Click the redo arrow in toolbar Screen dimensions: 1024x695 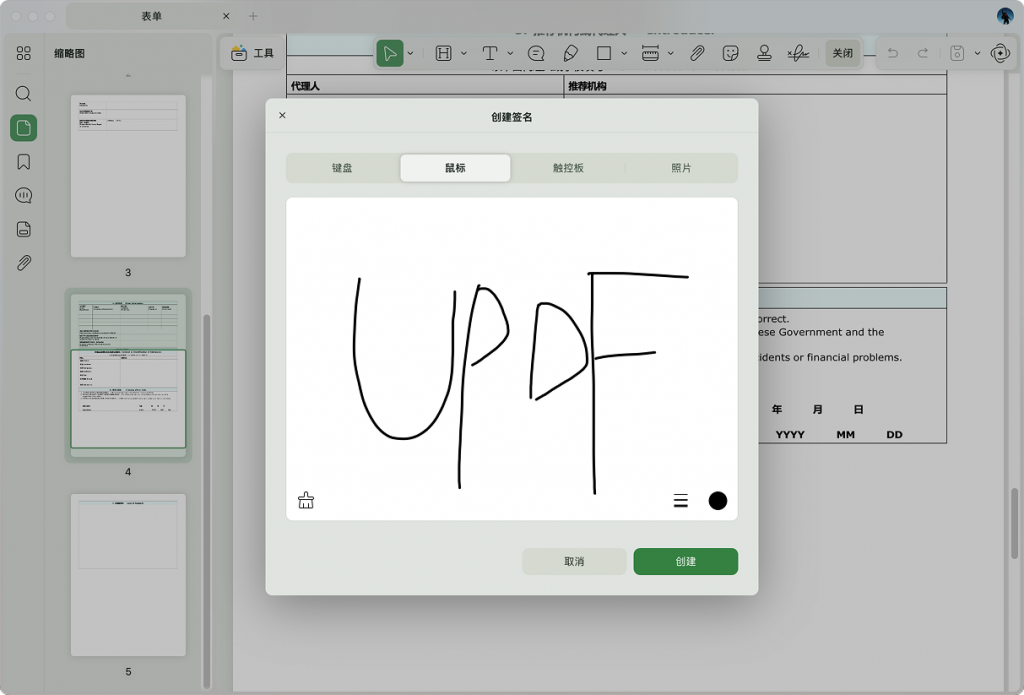click(x=923, y=53)
